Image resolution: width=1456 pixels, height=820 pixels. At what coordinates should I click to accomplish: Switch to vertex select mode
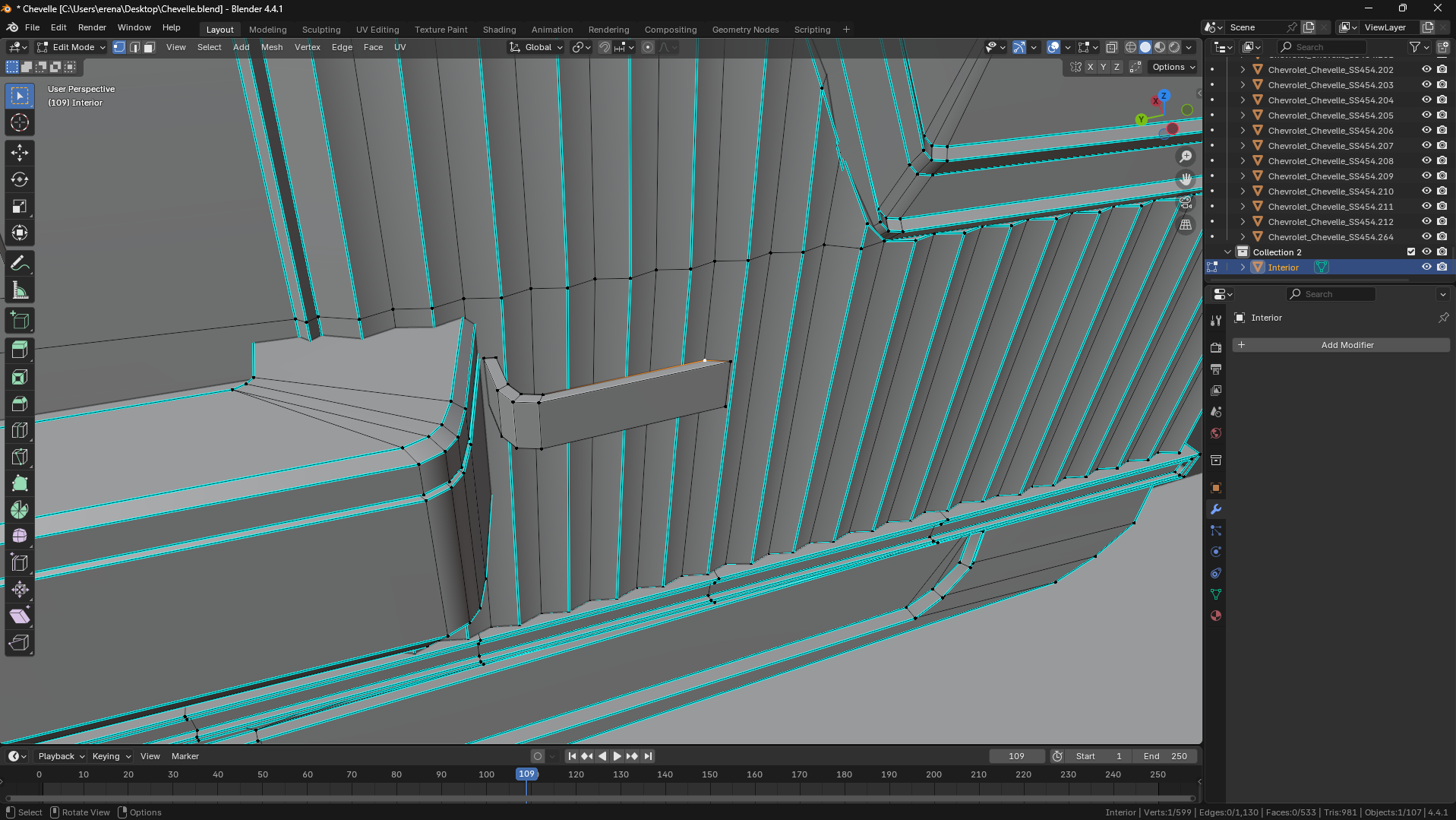pos(119,47)
